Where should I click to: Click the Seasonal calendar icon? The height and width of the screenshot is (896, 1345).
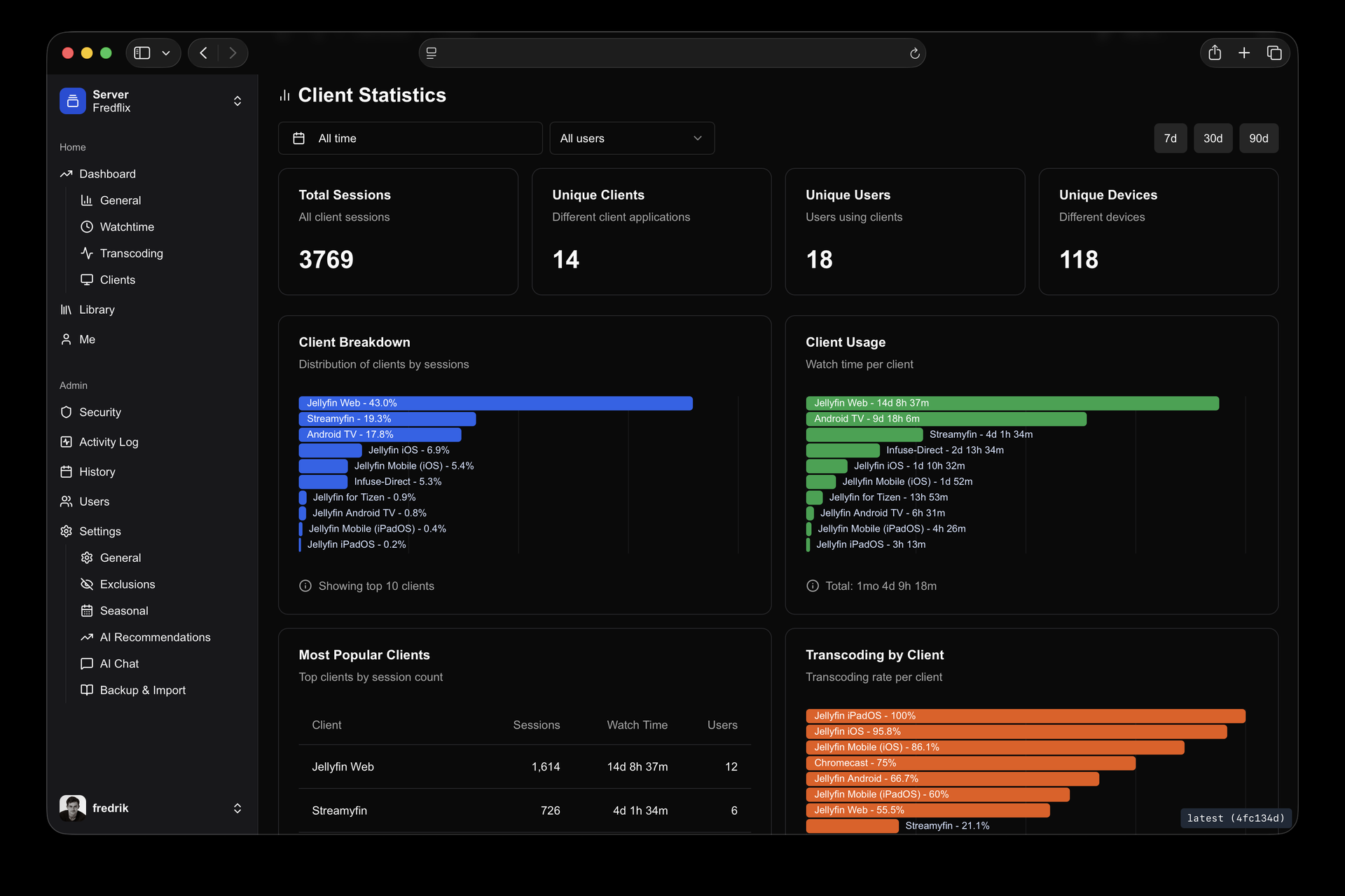coord(87,611)
